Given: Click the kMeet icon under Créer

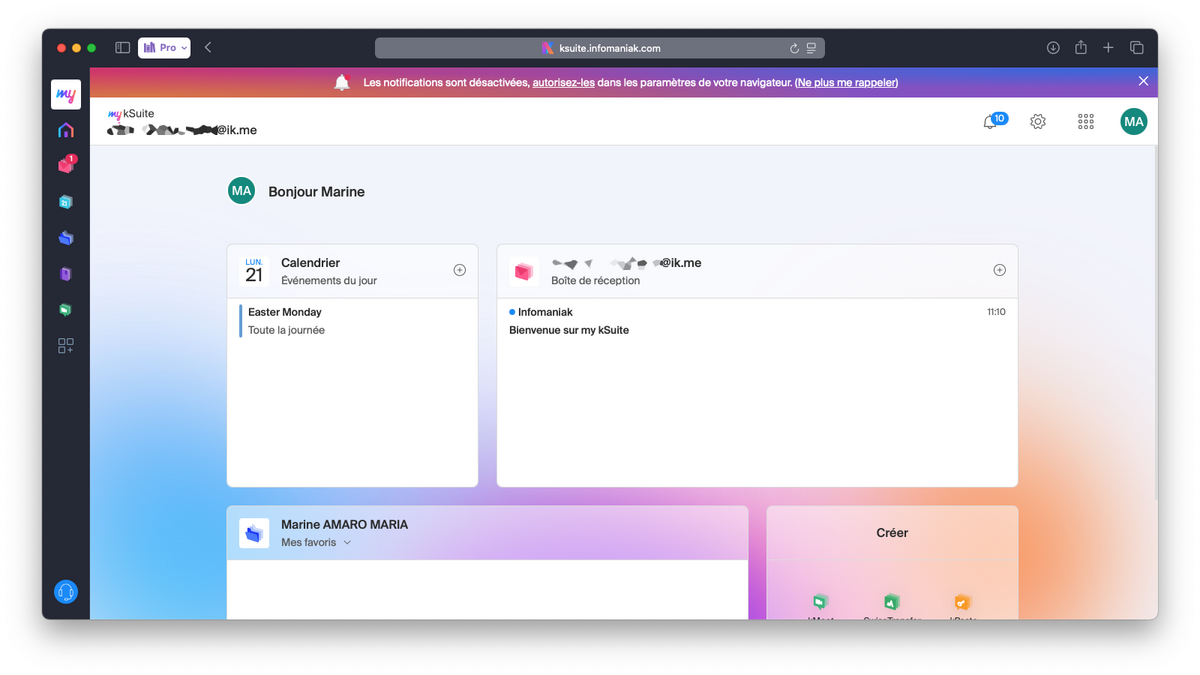Looking at the screenshot, I should coord(820,602).
